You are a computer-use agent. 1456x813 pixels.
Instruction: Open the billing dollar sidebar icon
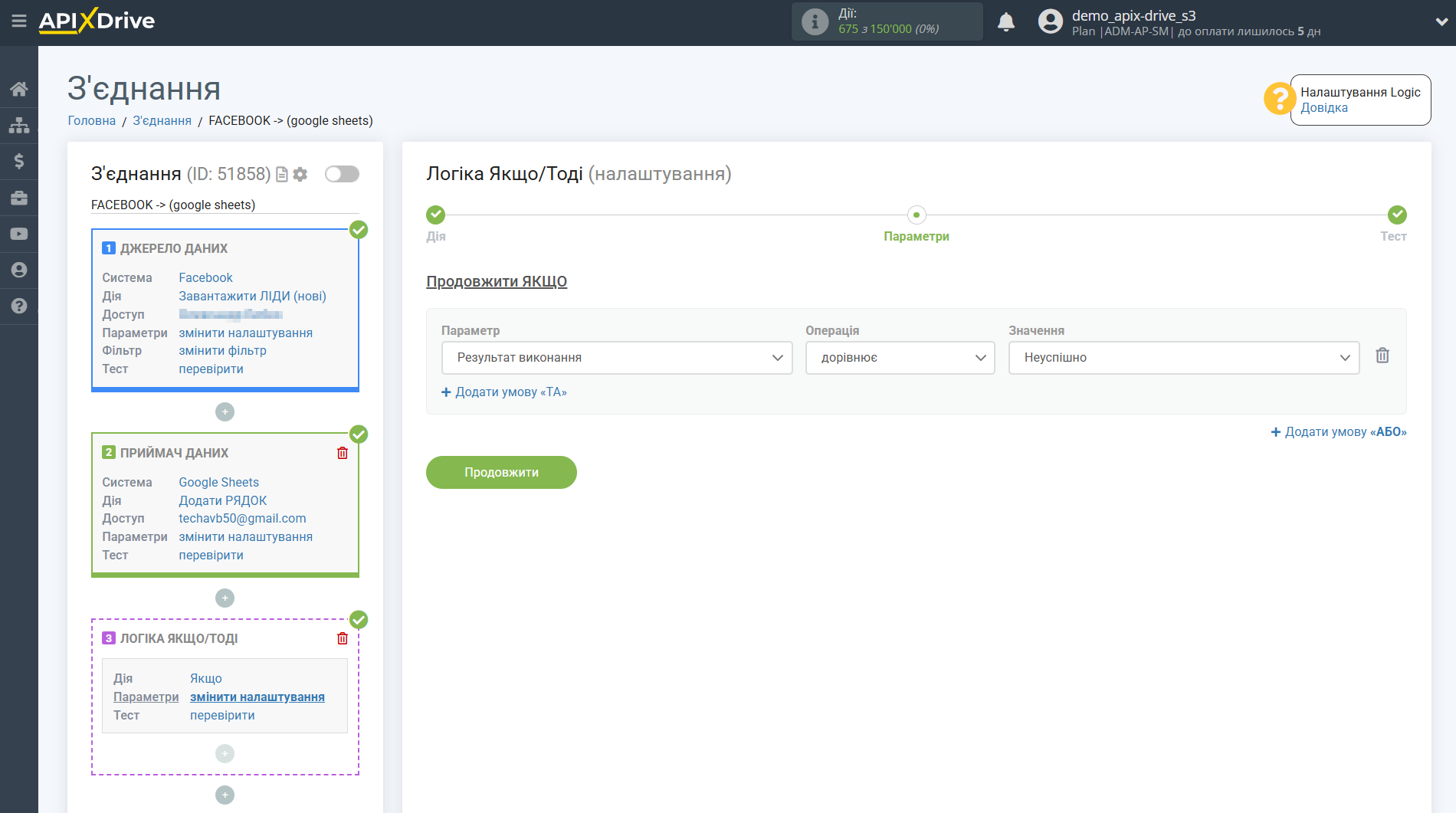click(x=19, y=161)
